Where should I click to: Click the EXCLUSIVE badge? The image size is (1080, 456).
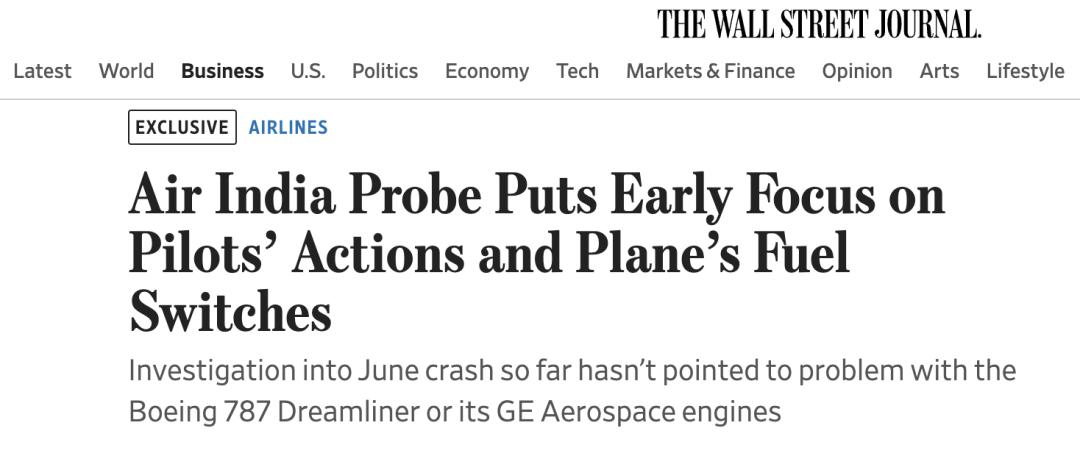point(182,127)
